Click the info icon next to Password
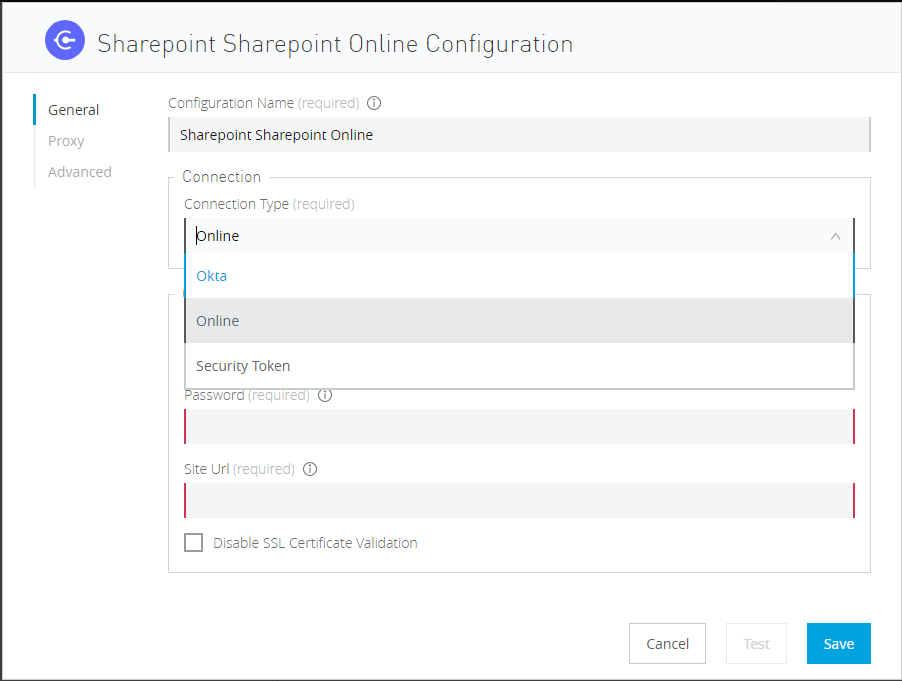Screen dimensions: 902x681 (324, 395)
